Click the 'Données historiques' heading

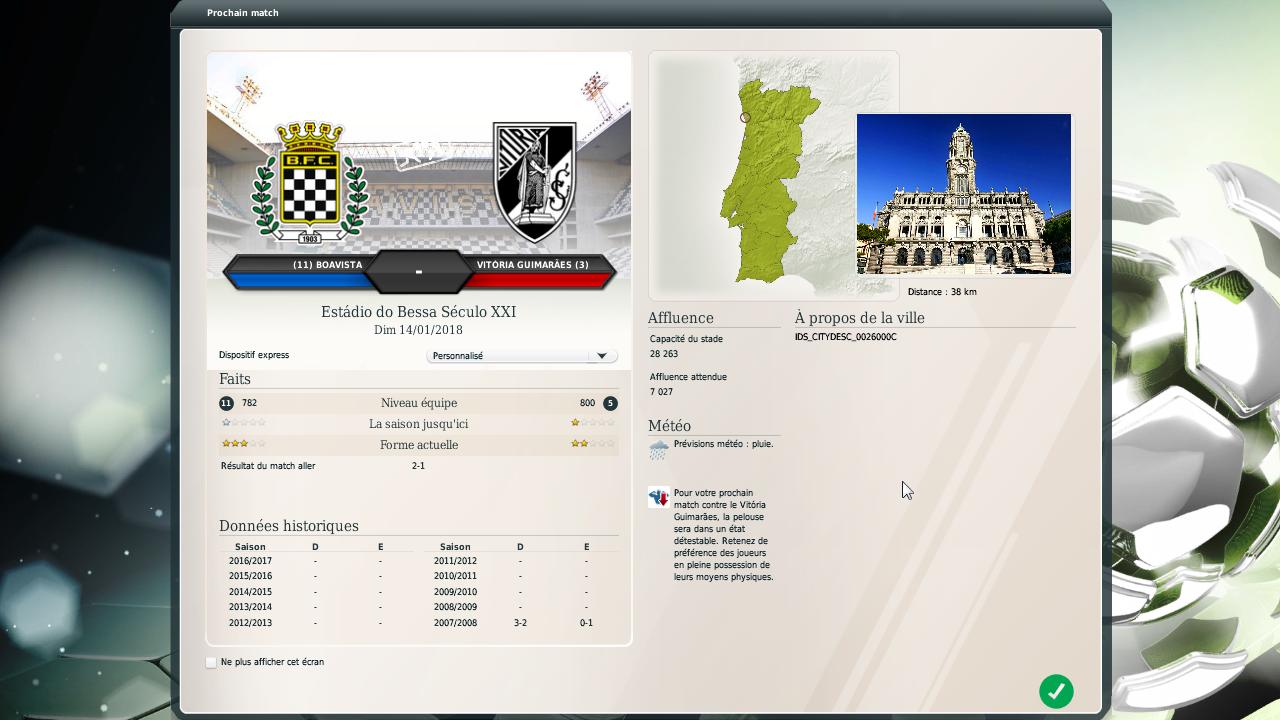pyautogui.click(x=289, y=526)
